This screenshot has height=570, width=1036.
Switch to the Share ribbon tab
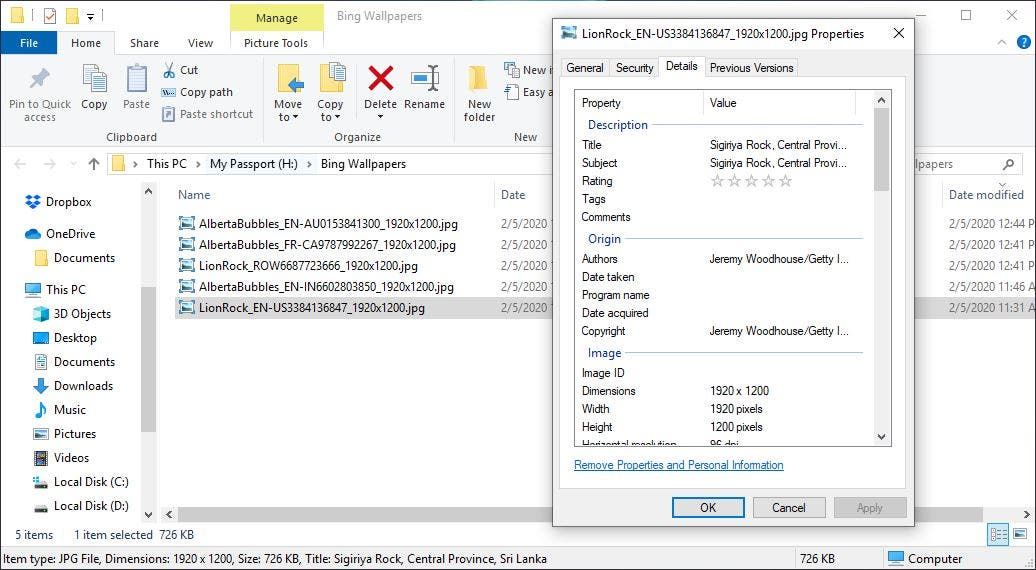coord(144,43)
